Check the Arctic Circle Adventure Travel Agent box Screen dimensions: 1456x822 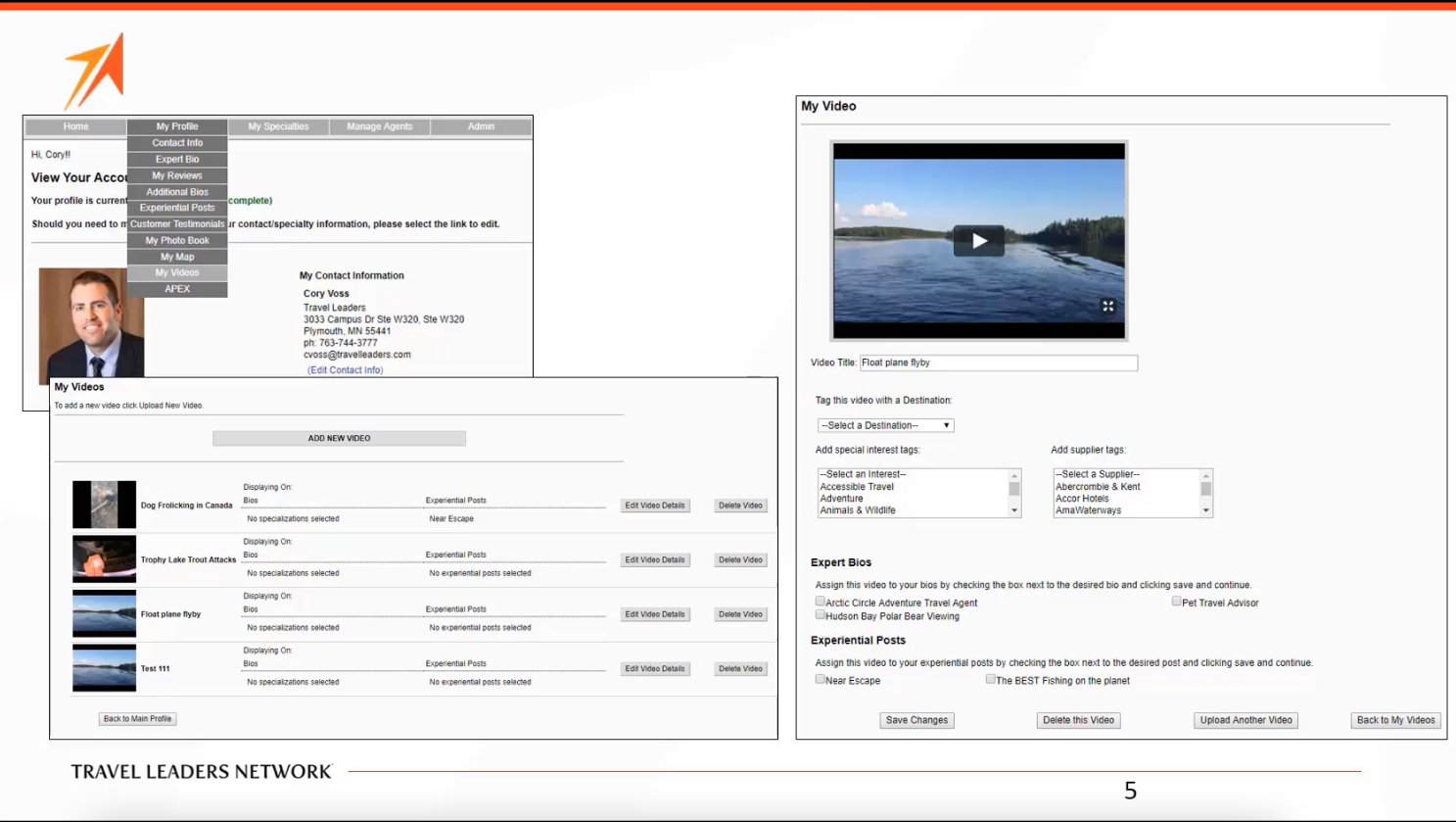(x=821, y=602)
